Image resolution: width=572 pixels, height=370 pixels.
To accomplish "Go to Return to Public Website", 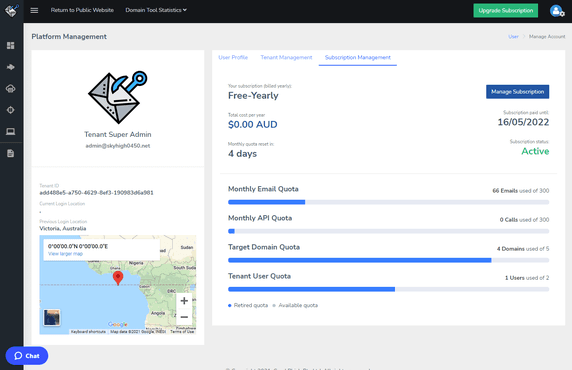I will 82,10.
